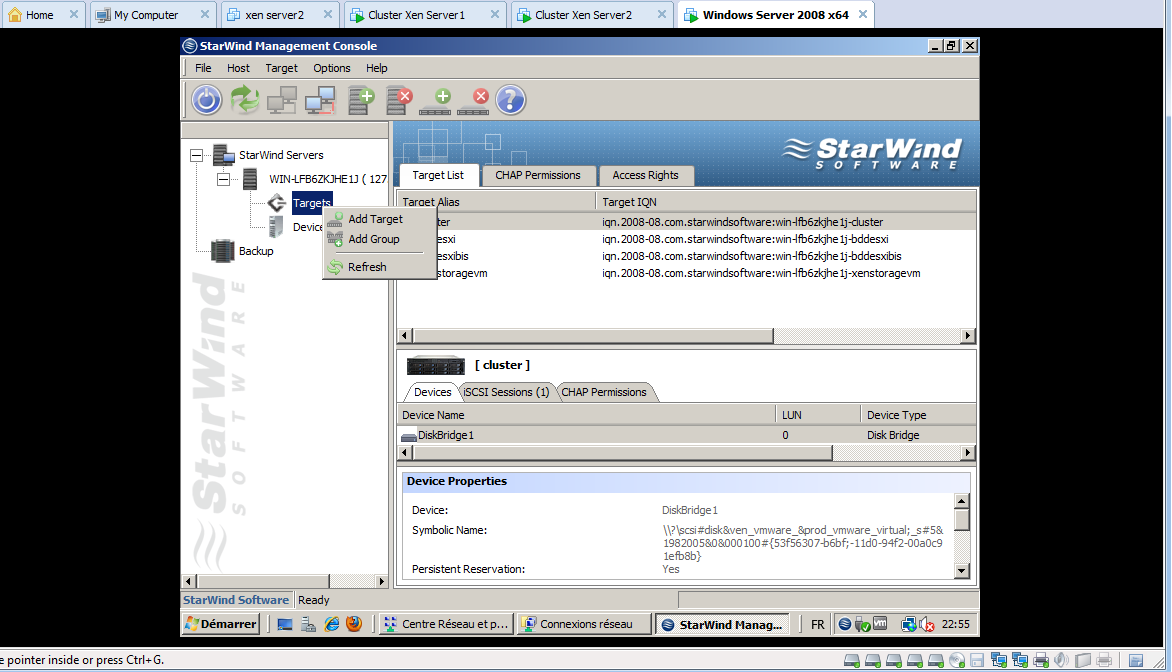Click the green refresh arrows toolbar icon
This screenshot has width=1172, height=672.
[245, 99]
